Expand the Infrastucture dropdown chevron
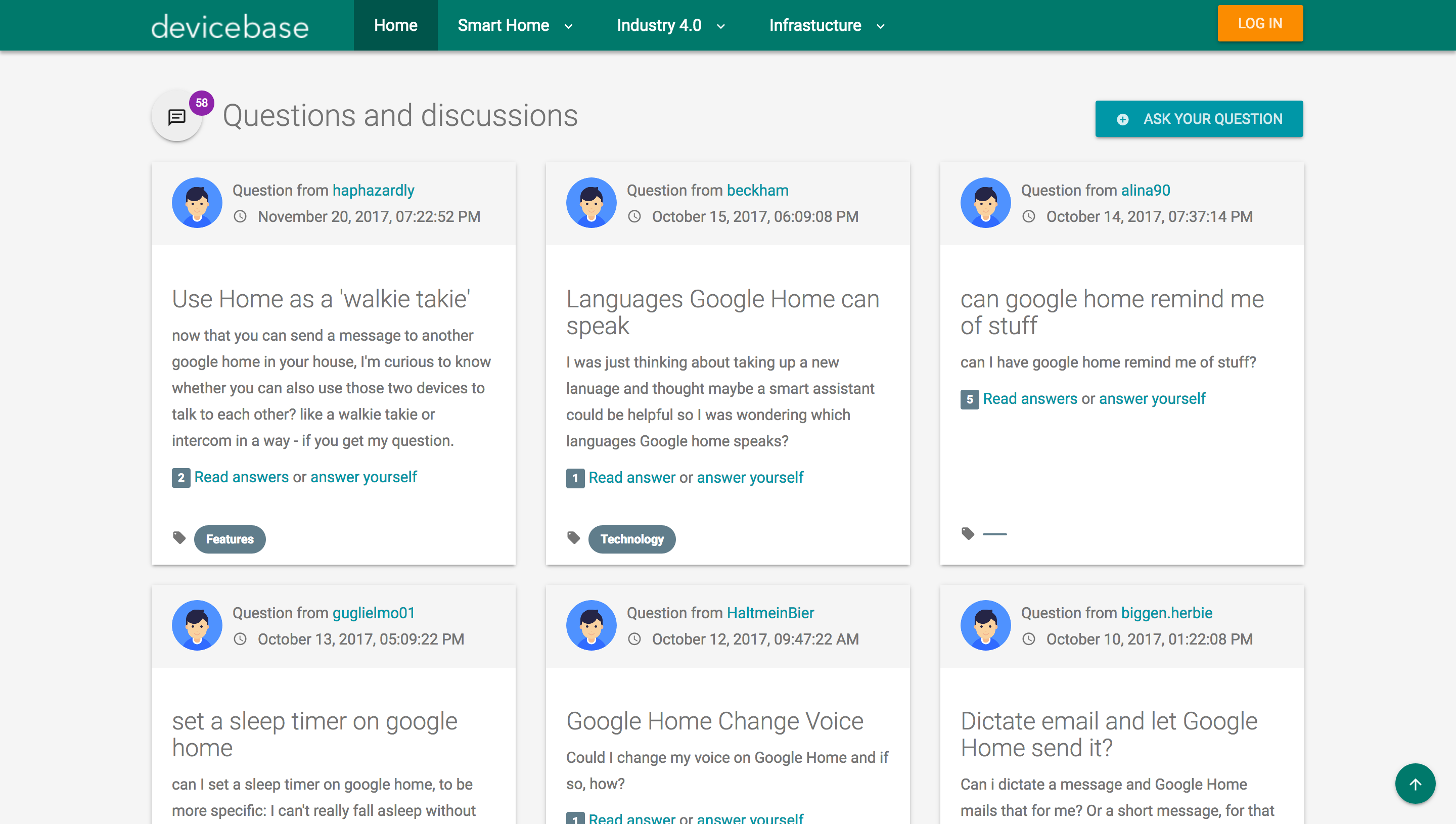Screen dimensions: 1456x824 (x=881, y=26)
